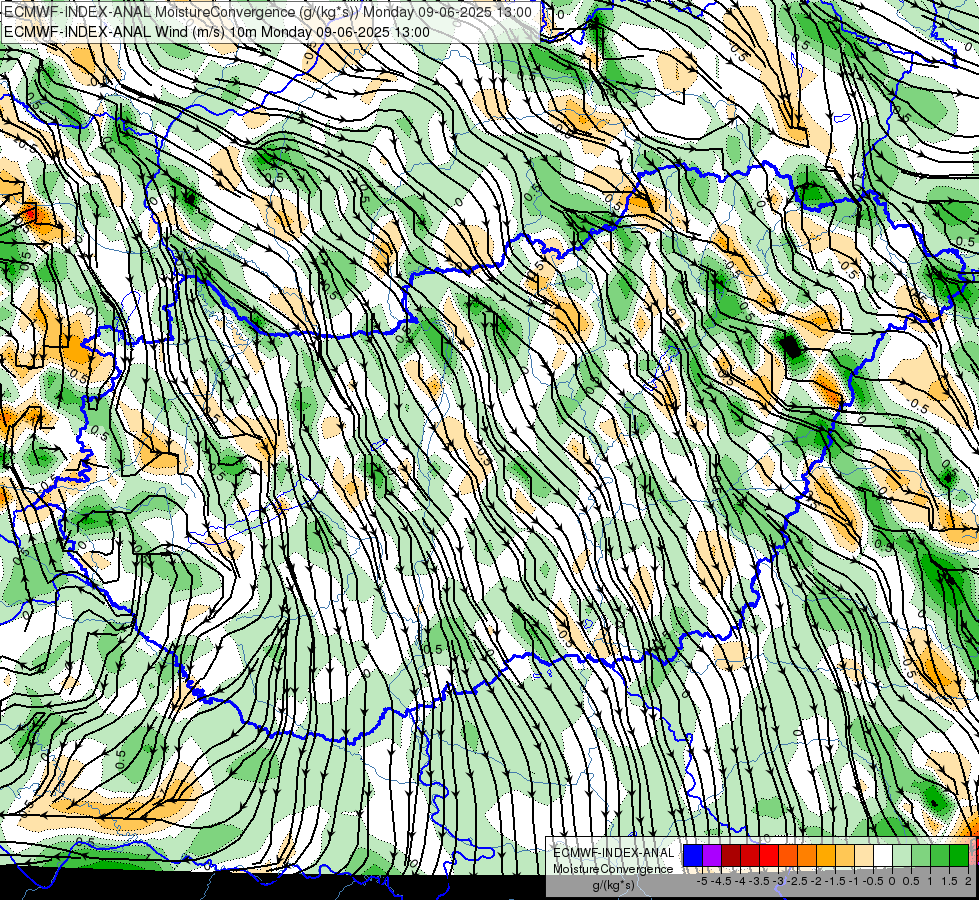Image resolution: width=979 pixels, height=900 pixels.
Task: Click the legend label 'ECMWF-INDEX-ANAL'
Action: (614, 853)
